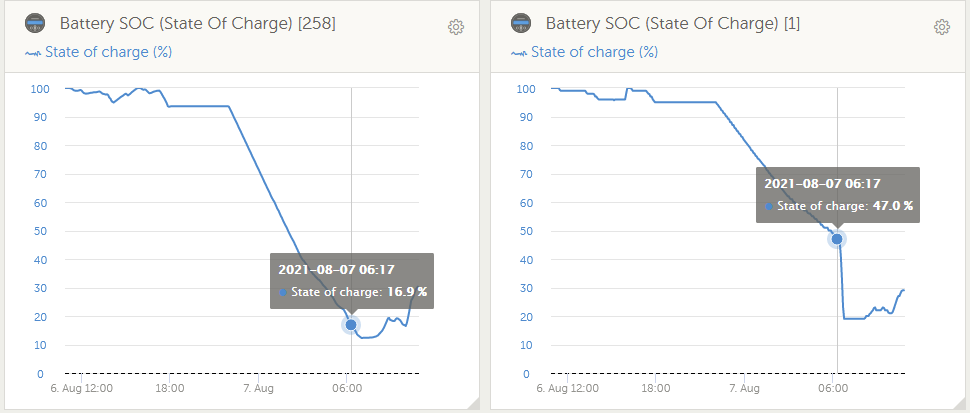Open settings gear of Battery SOC [258] widget

coord(456,27)
